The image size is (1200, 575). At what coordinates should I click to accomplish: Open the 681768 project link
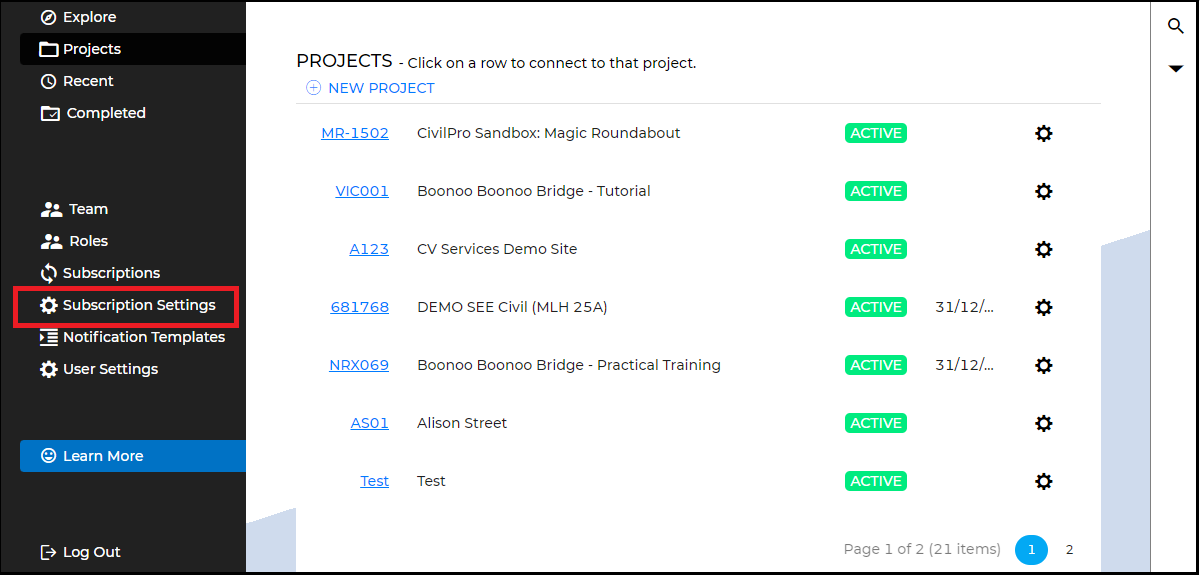coord(360,307)
